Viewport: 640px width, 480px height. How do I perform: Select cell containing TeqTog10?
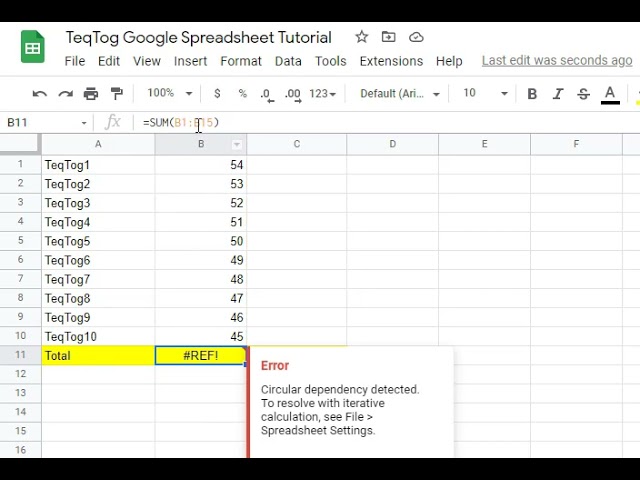(x=98, y=337)
